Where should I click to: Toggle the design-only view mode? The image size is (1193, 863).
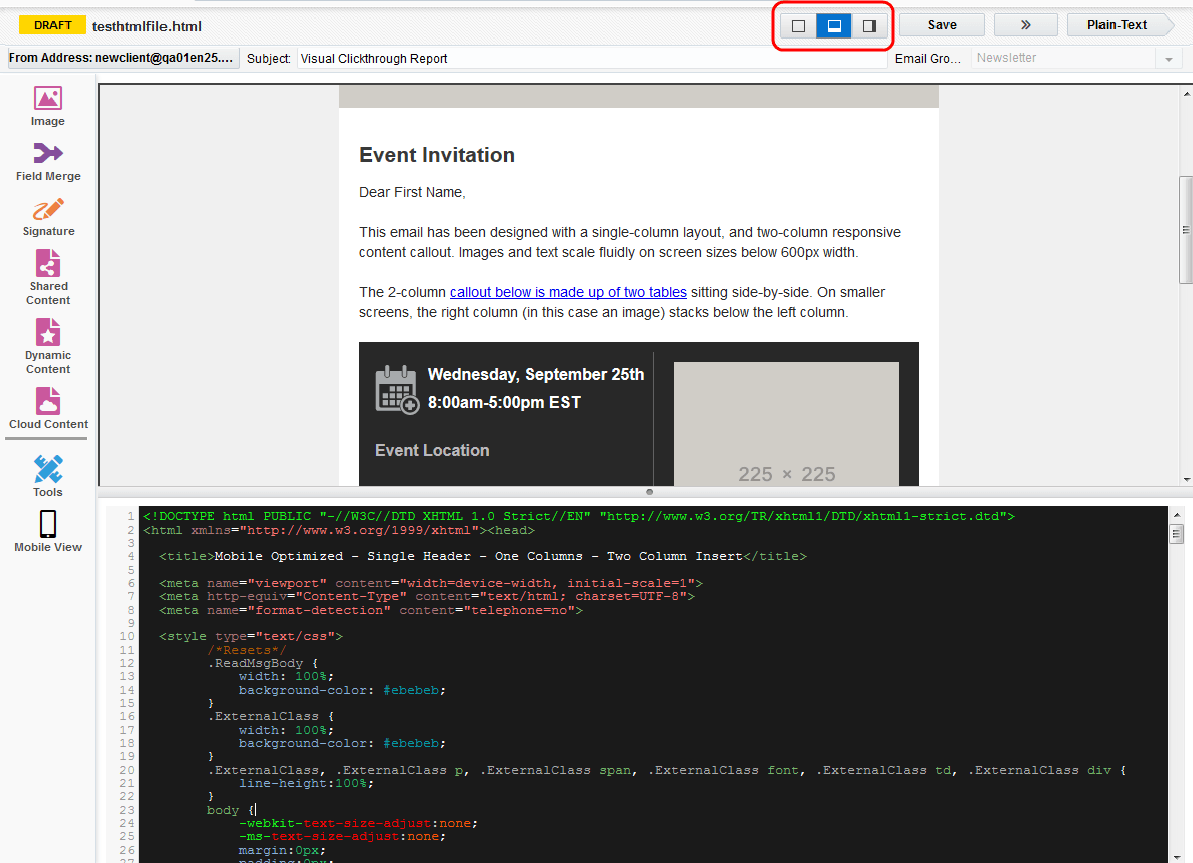point(797,25)
